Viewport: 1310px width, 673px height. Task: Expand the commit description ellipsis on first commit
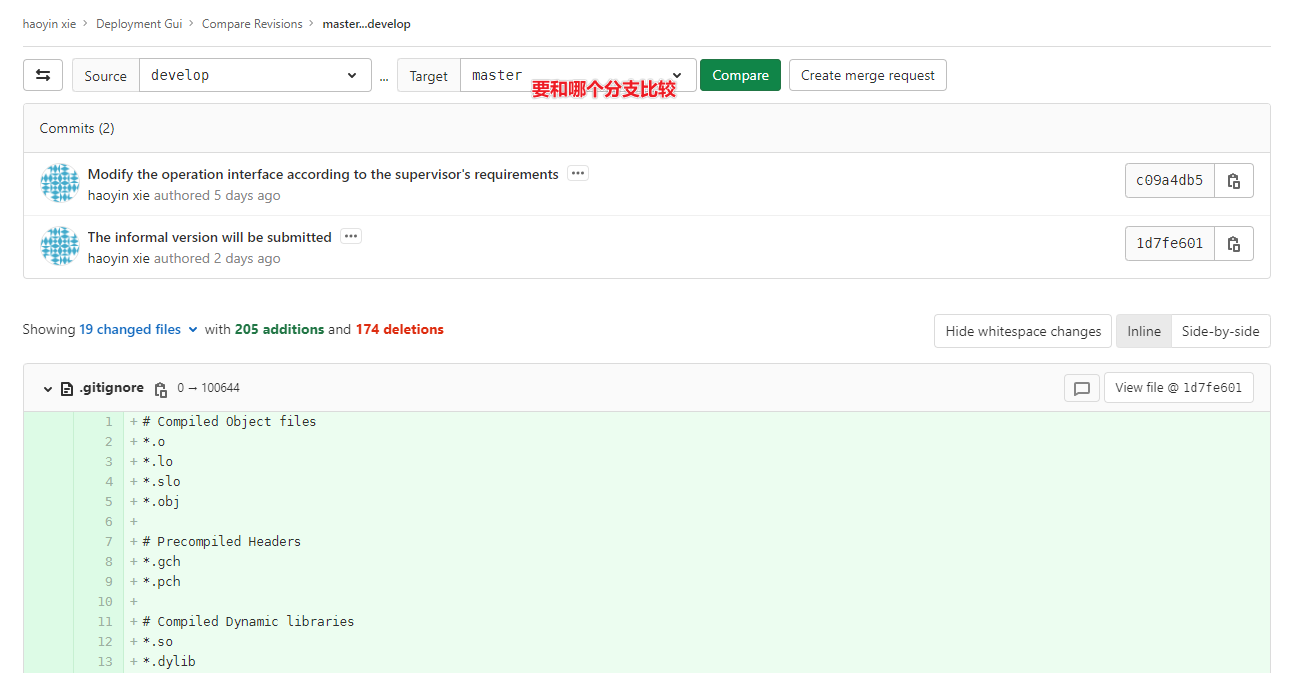[x=577, y=173]
